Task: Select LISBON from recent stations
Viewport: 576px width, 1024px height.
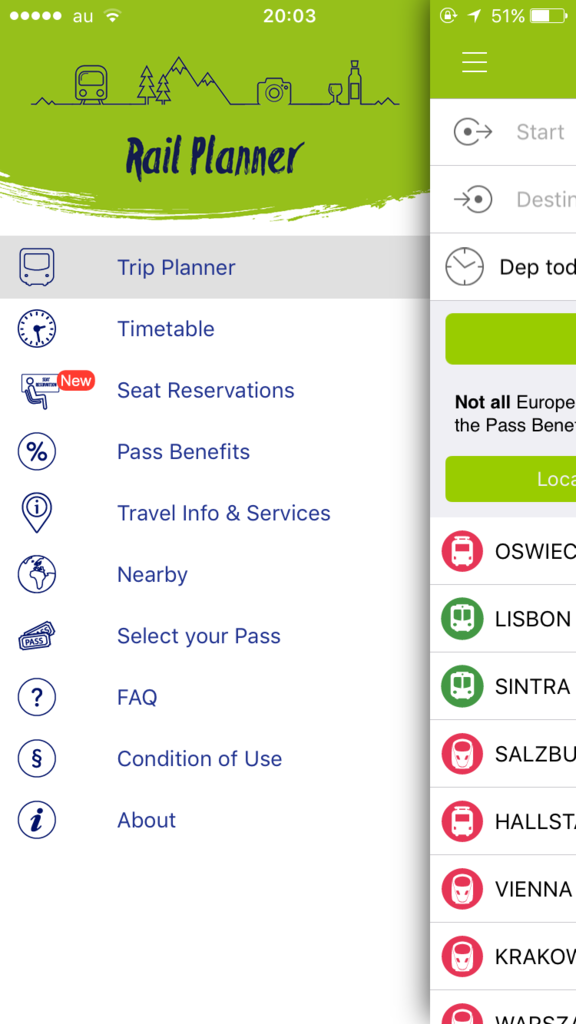Action: click(503, 618)
